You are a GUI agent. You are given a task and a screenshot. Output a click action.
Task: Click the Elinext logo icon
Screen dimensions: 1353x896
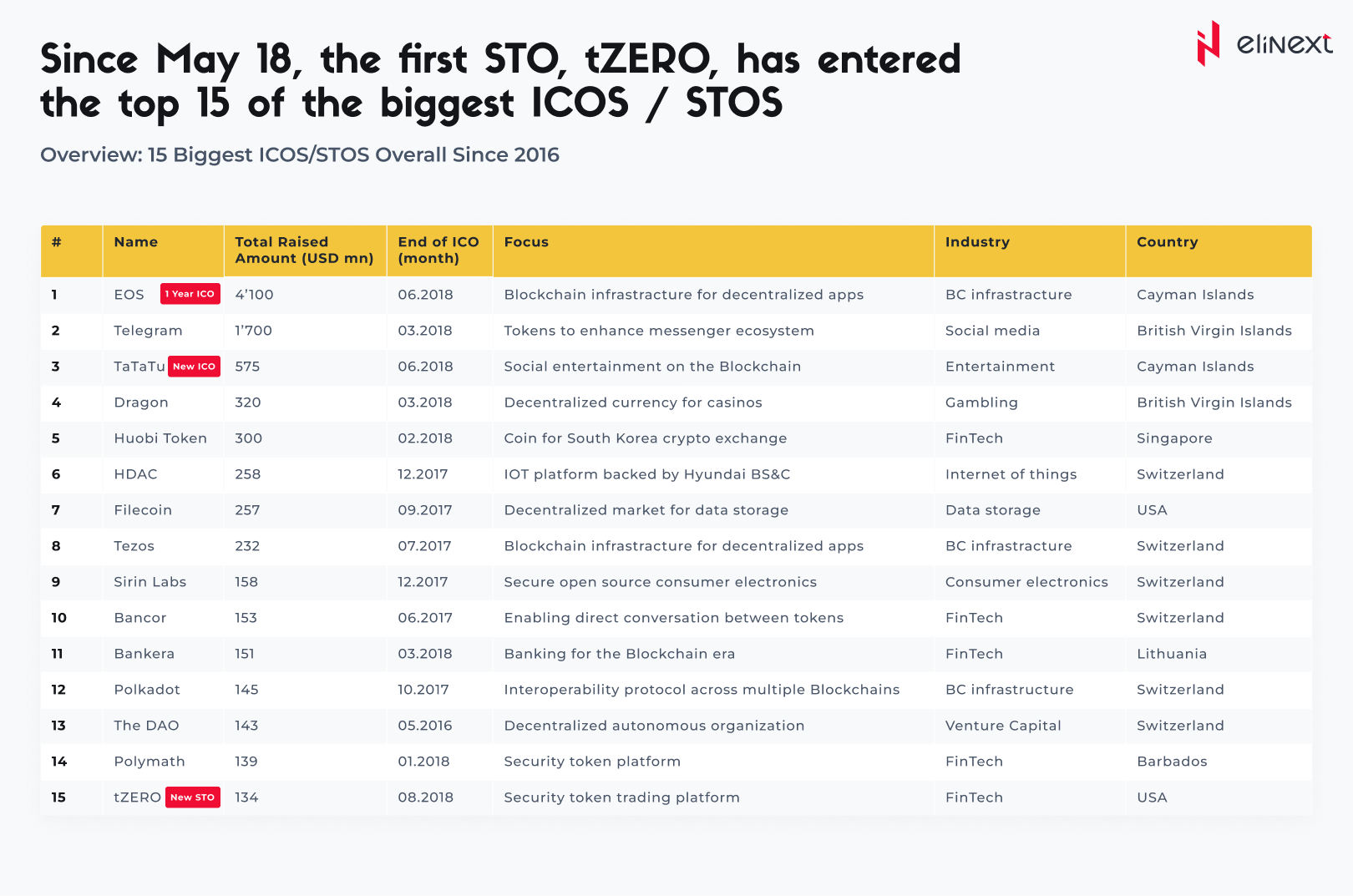1208,43
